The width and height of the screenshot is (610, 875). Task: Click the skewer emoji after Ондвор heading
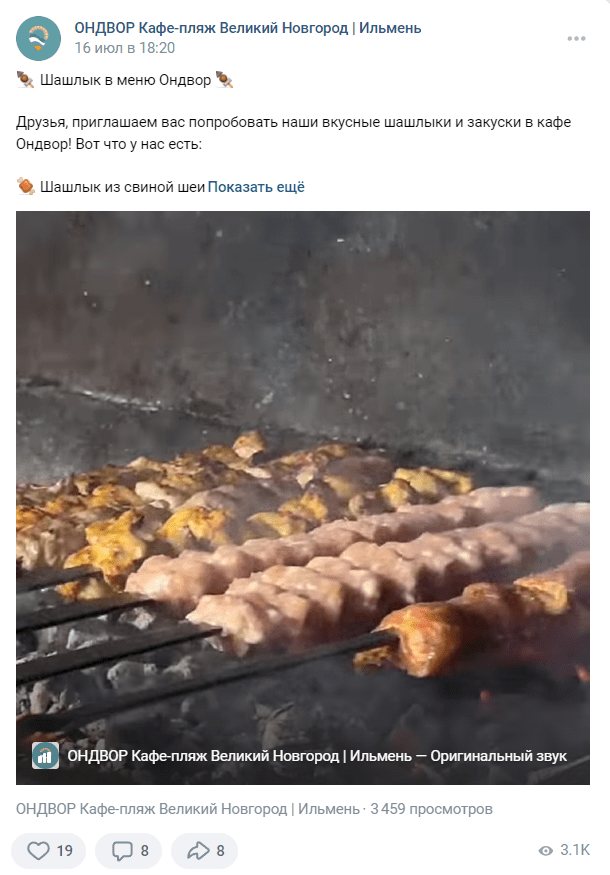[224, 80]
